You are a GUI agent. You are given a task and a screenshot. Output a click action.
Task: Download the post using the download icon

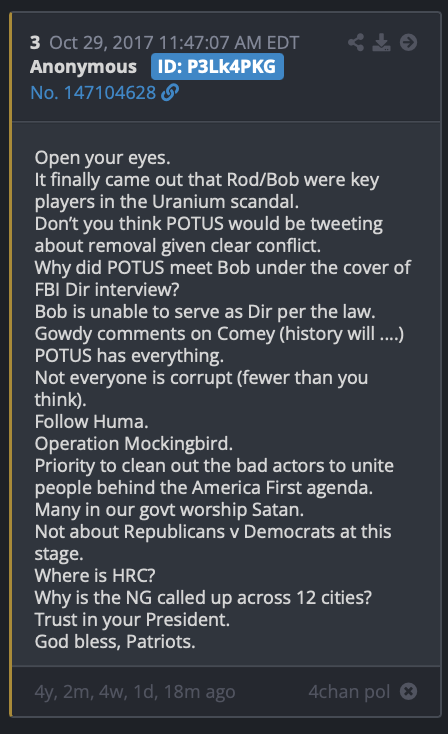[382, 43]
